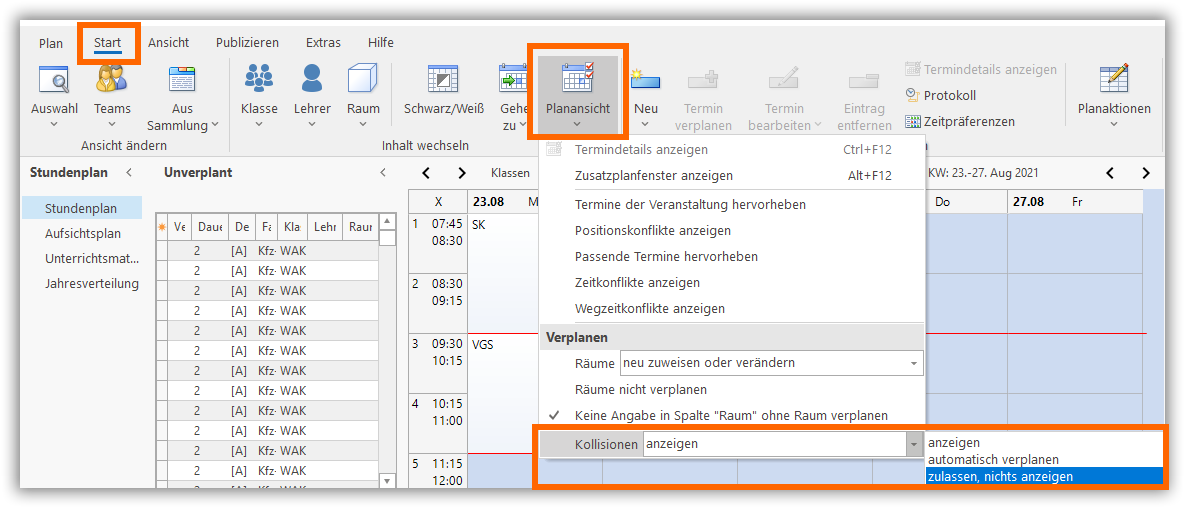This screenshot has height=508, width=1185.
Task: Click Termin verplanen icon
Action: point(704,79)
